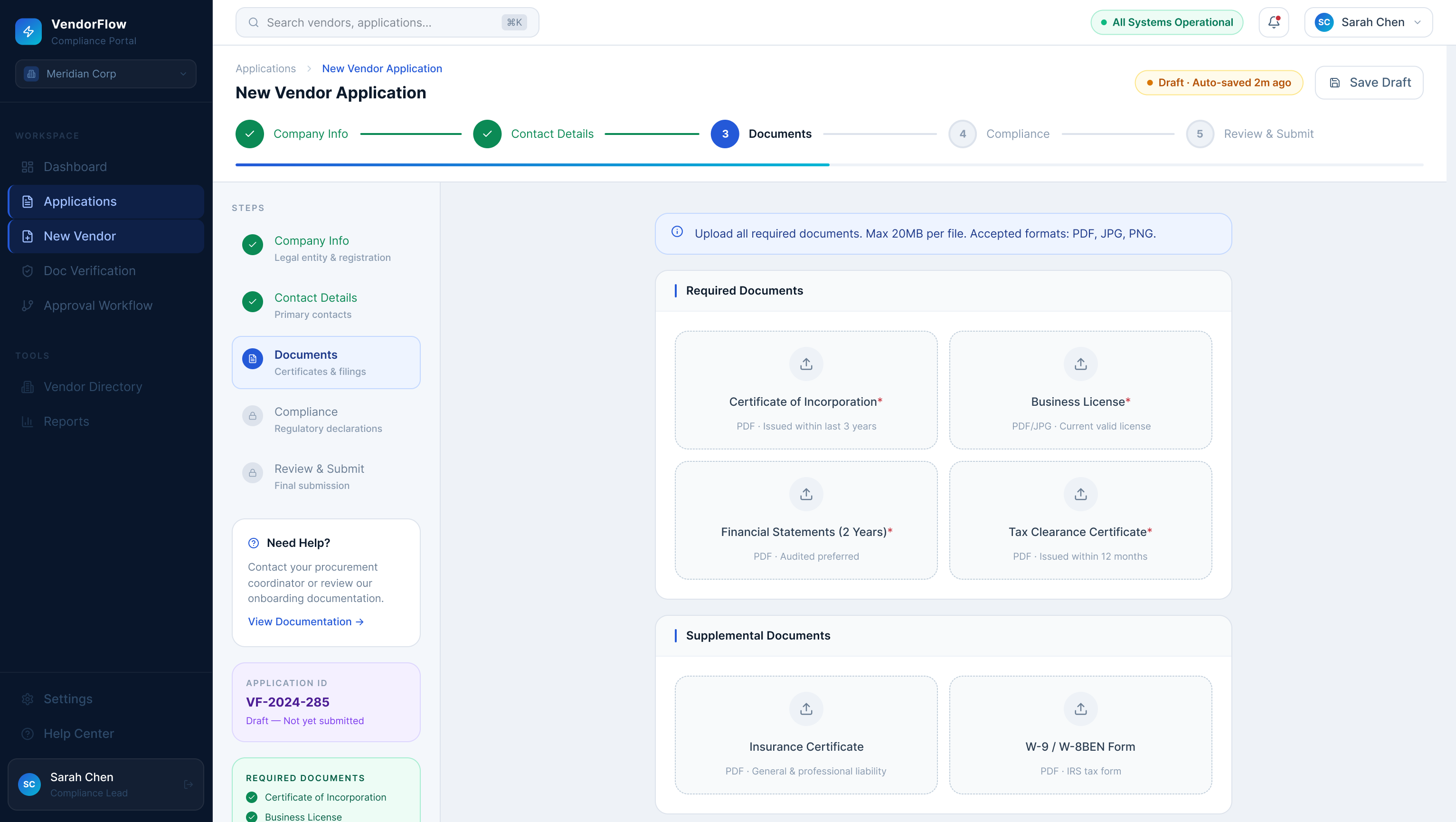Viewport: 1456px width, 822px height.
Task: Open Vendor Directory
Action: [x=106, y=387]
